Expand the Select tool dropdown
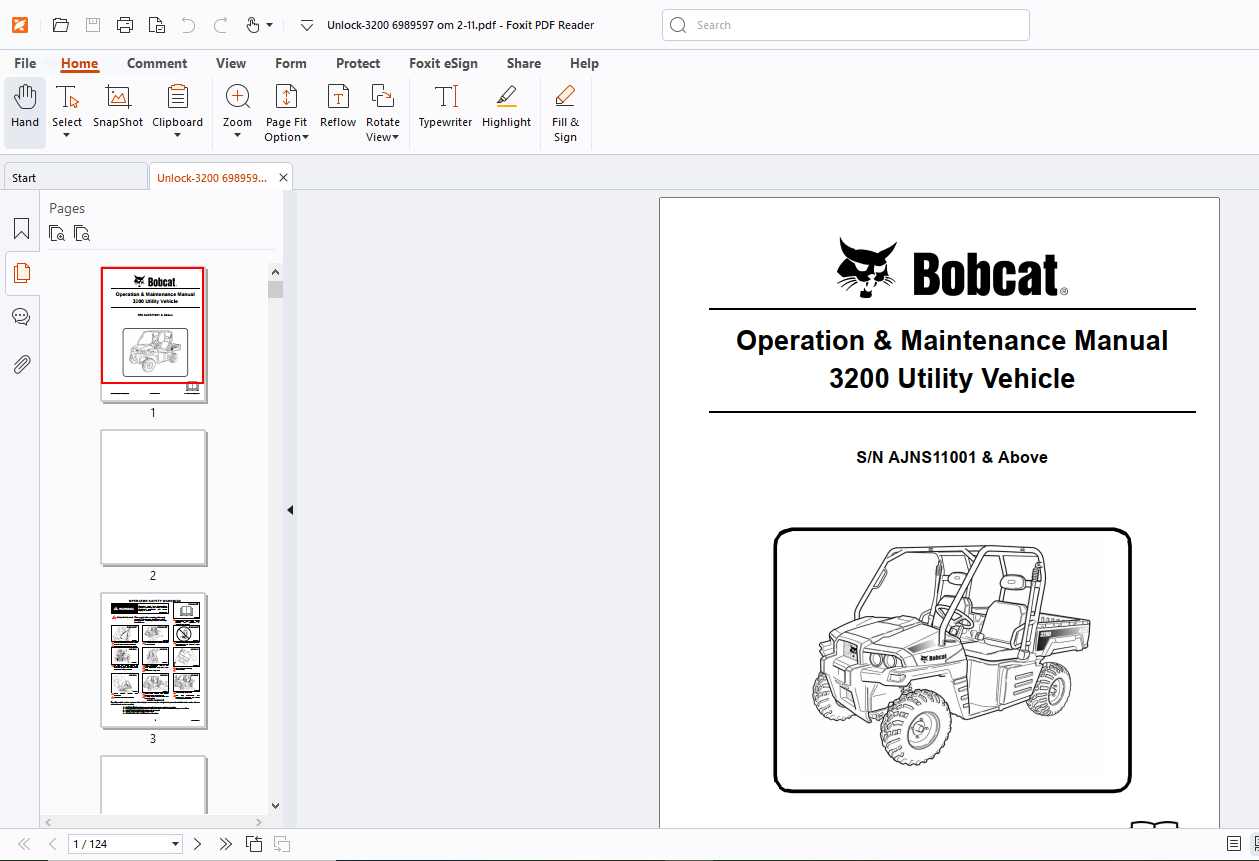1259x861 pixels. (x=67, y=136)
